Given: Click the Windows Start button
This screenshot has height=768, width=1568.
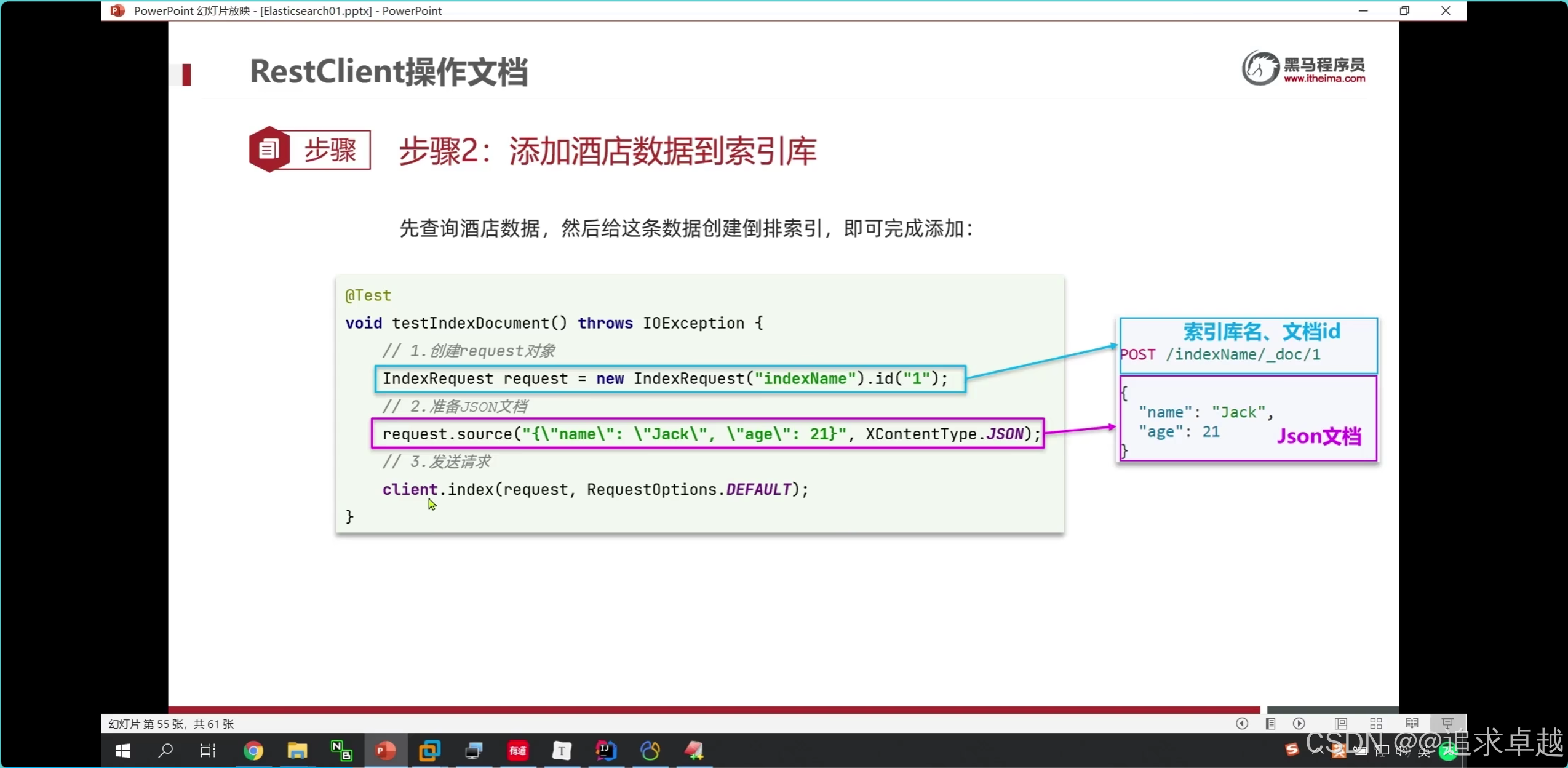Looking at the screenshot, I should pyautogui.click(x=122, y=750).
